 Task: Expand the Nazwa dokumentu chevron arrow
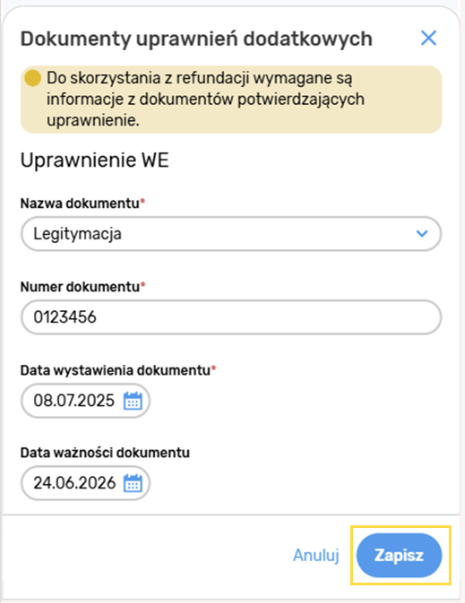[422, 233]
